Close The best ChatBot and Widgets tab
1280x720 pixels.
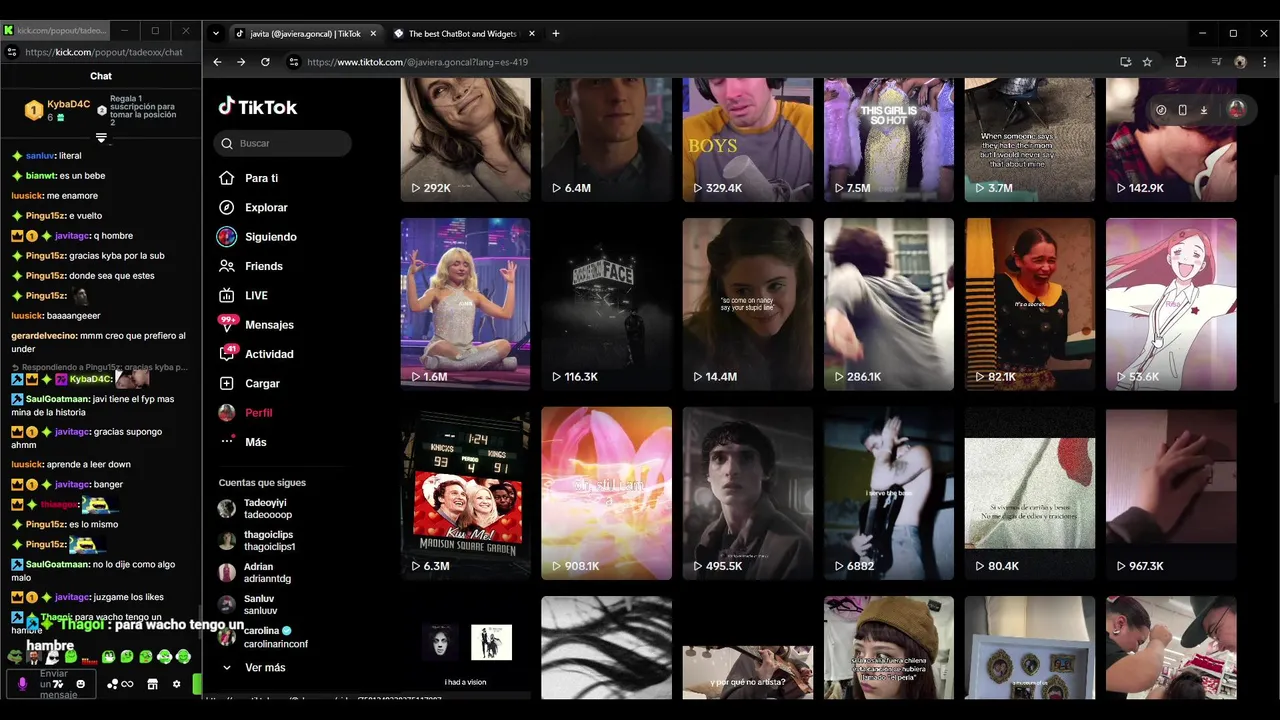click(x=532, y=33)
